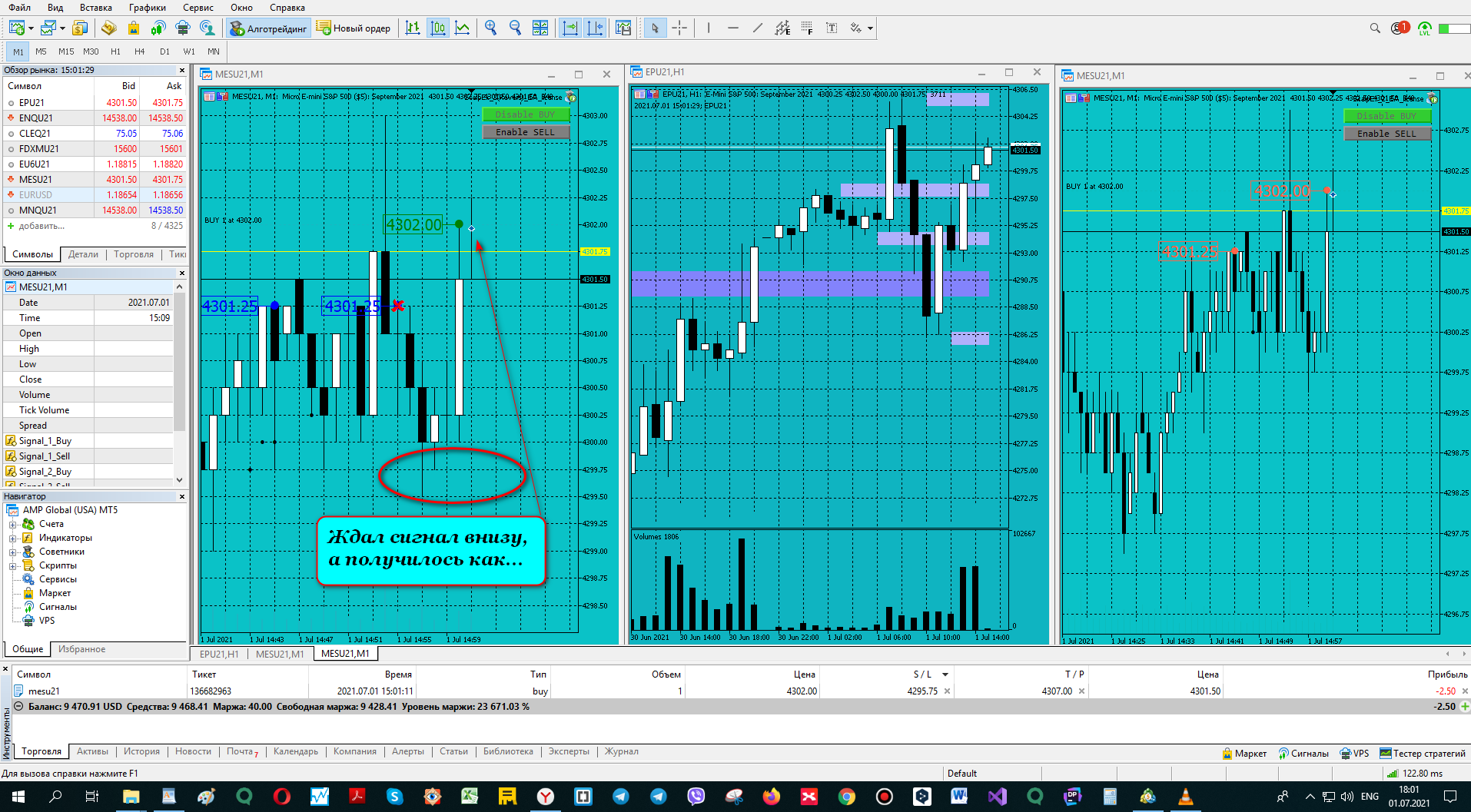The width and height of the screenshot is (1471, 812).
Task: Switch to the History tab
Action: pyautogui.click(x=142, y=751)
